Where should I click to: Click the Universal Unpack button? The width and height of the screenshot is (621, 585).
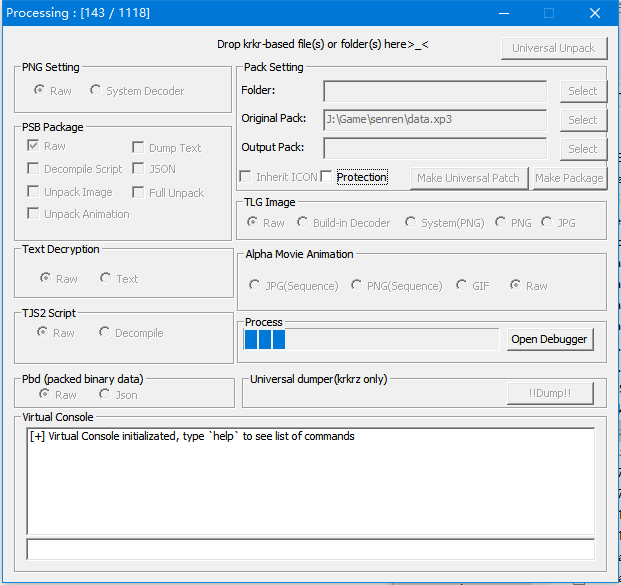pyautogui.click(x=554, y=48)
